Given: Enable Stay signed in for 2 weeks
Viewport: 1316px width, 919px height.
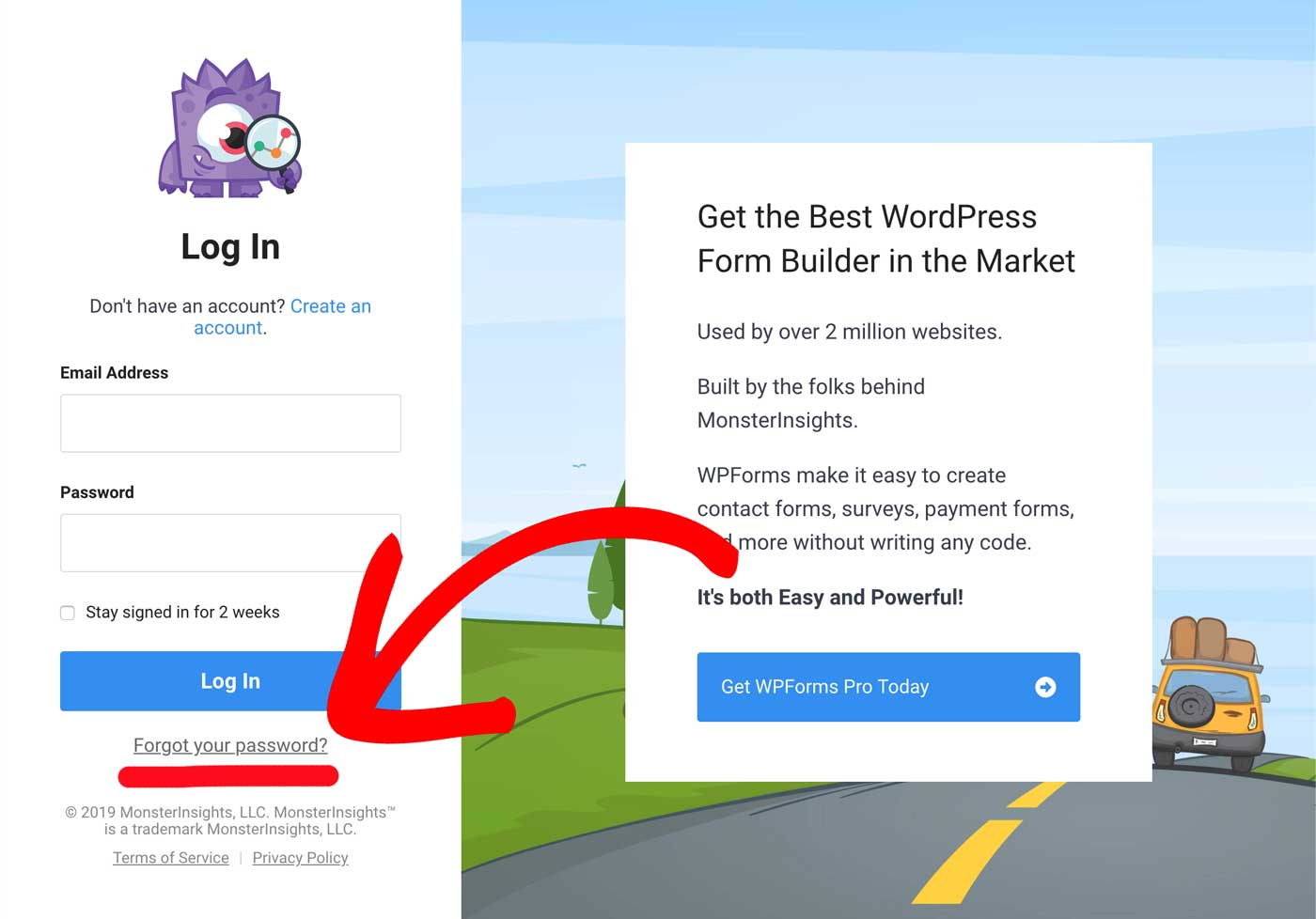Looking at the screenshot, I should click(68, 613).
